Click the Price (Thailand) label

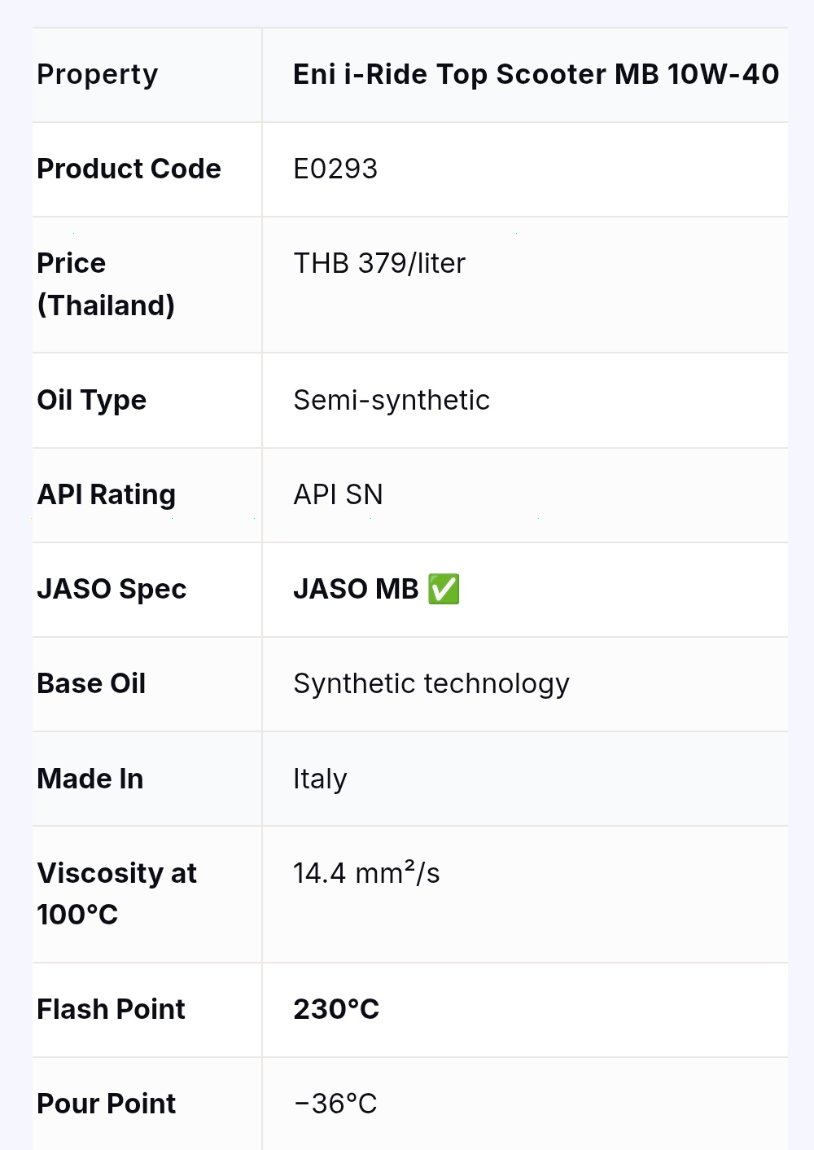(106, 284)
